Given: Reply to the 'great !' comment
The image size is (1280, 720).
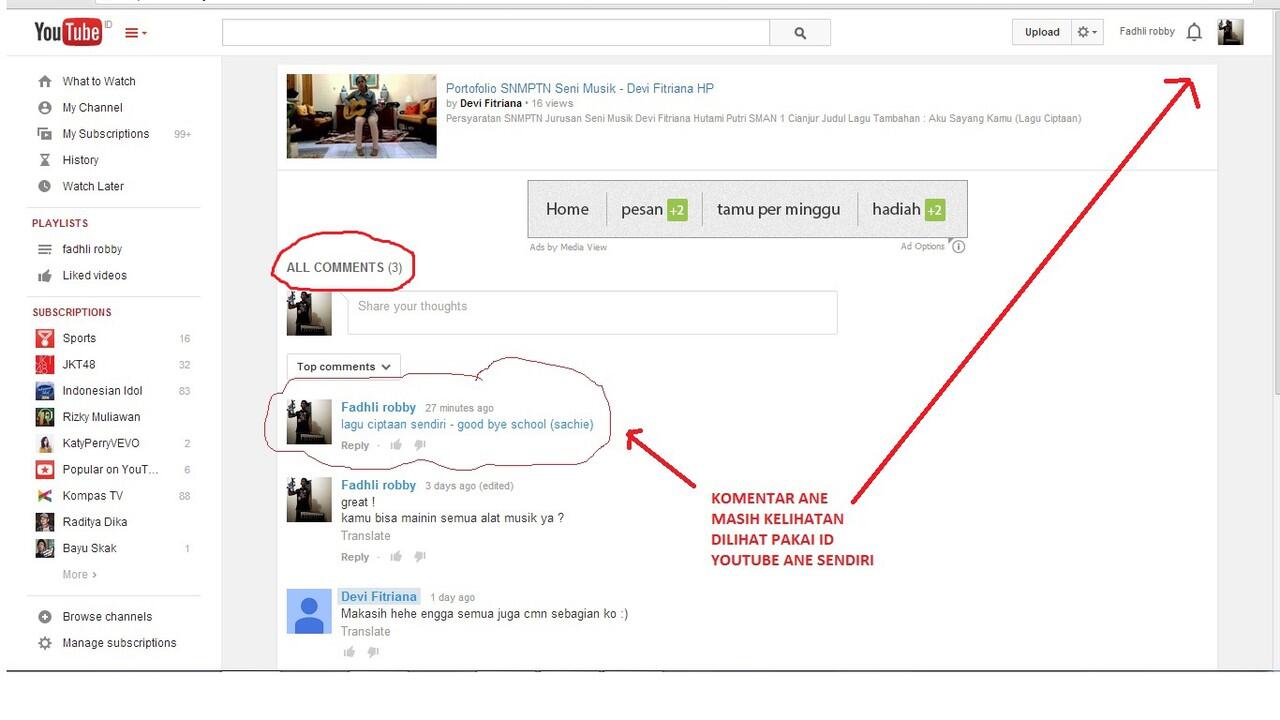Looking at the screenshot, I should tap(355, 557).
